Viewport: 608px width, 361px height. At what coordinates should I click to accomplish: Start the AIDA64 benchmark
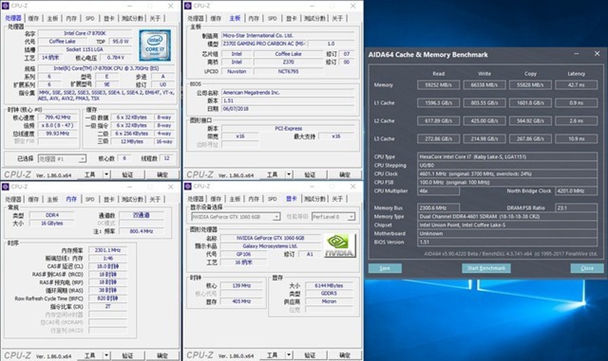[x=486, y=268]
